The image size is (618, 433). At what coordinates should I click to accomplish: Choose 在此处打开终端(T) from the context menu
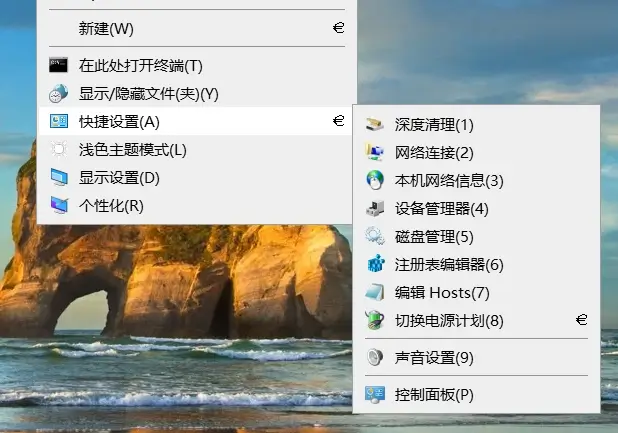point(197,65)
